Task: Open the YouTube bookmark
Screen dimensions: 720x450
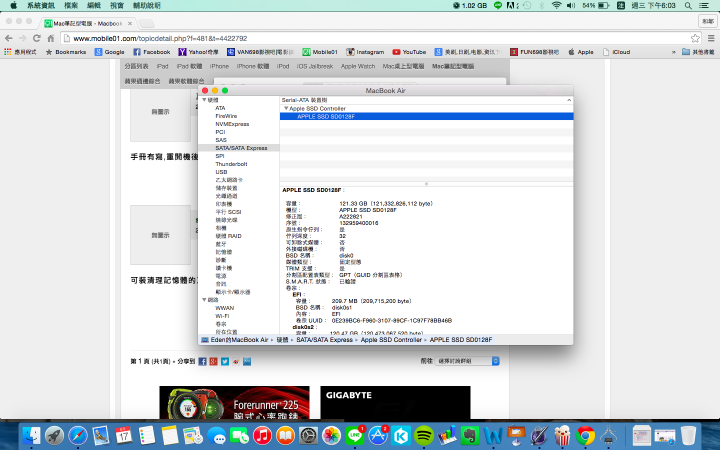Action: point(409,52)
